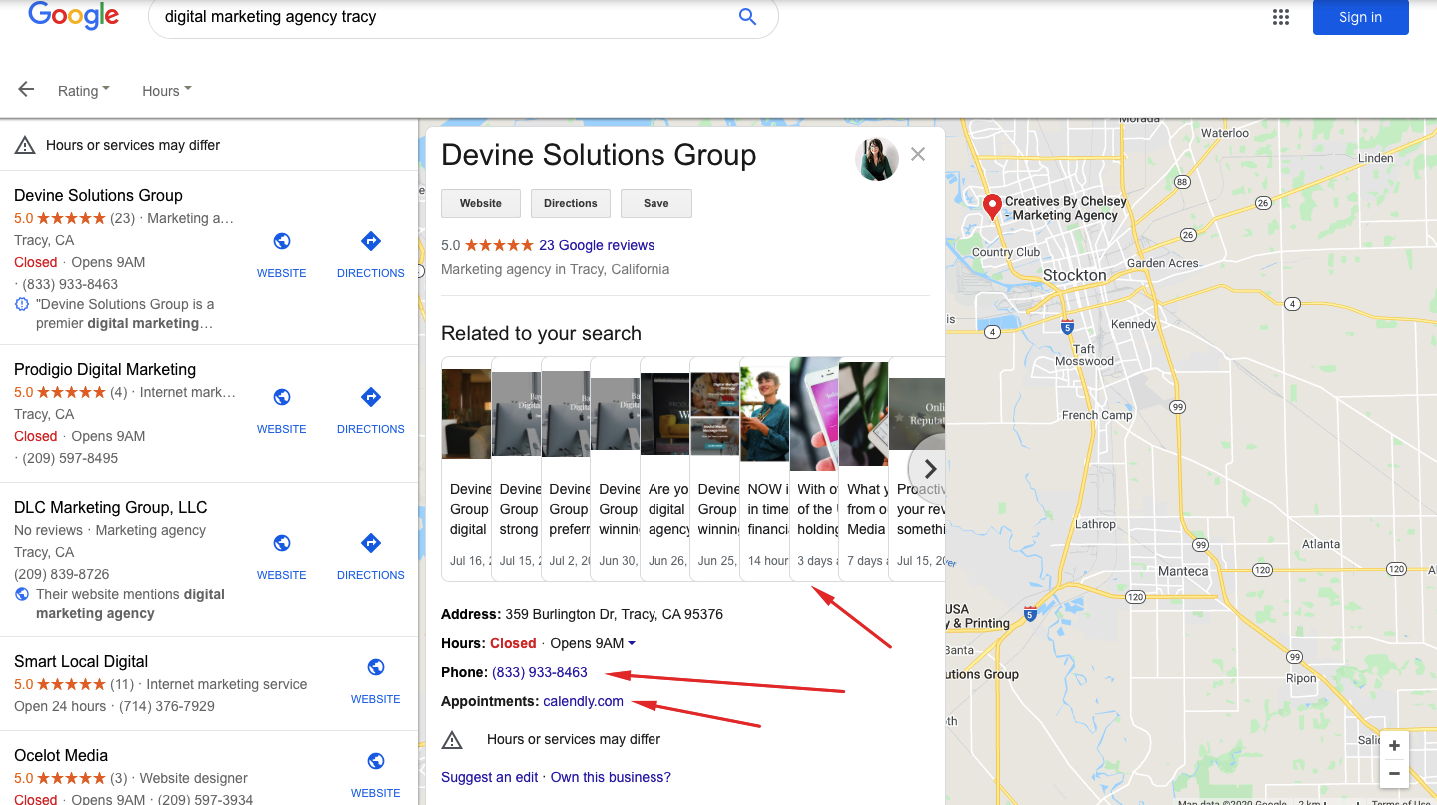This screenshot has height=805, width=1437.
Task: Get directions to Devine Solutions Group listing
Action: pyautogui.click(x=371, y=241)
